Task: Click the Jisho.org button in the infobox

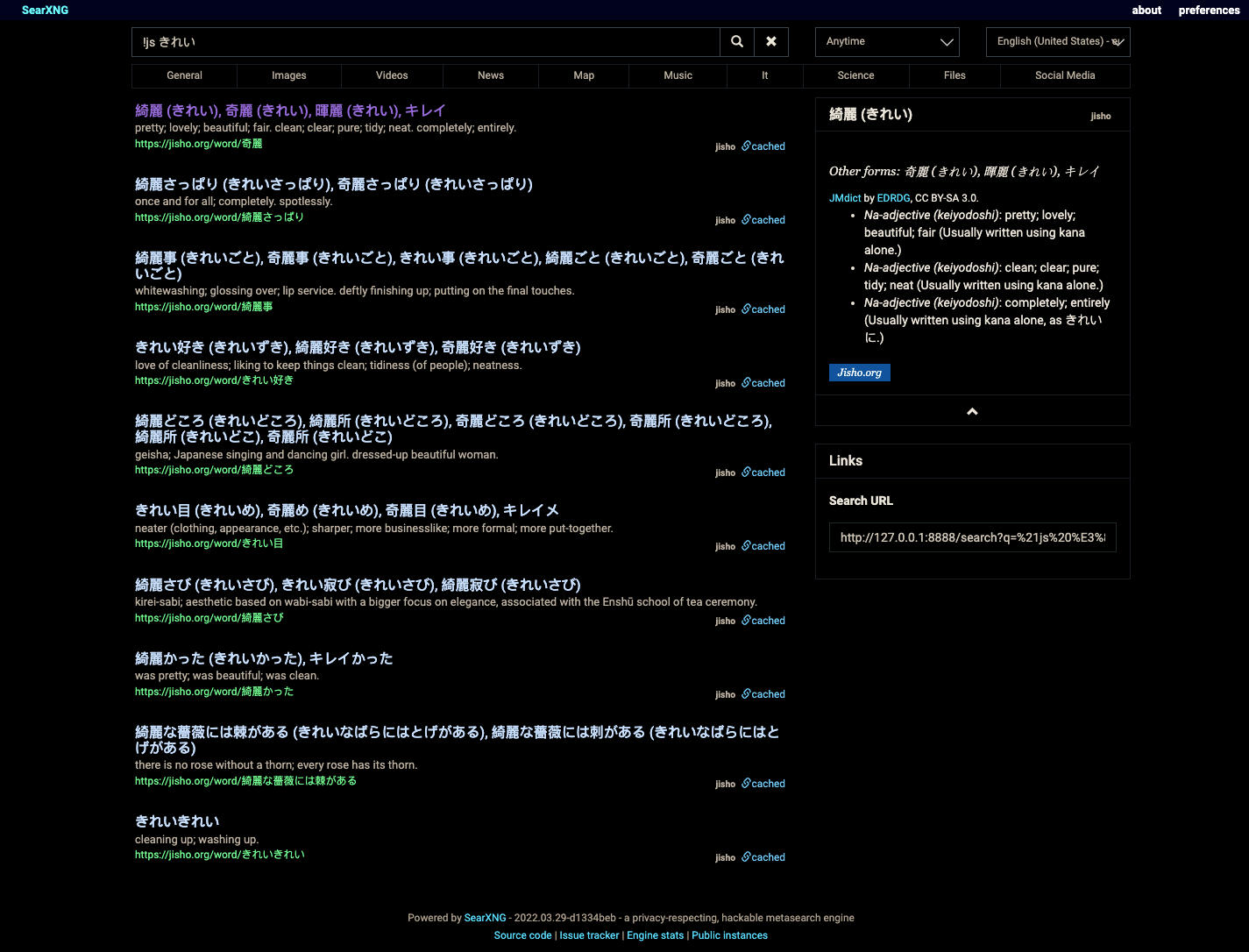Action: click(x=859, y=373)
